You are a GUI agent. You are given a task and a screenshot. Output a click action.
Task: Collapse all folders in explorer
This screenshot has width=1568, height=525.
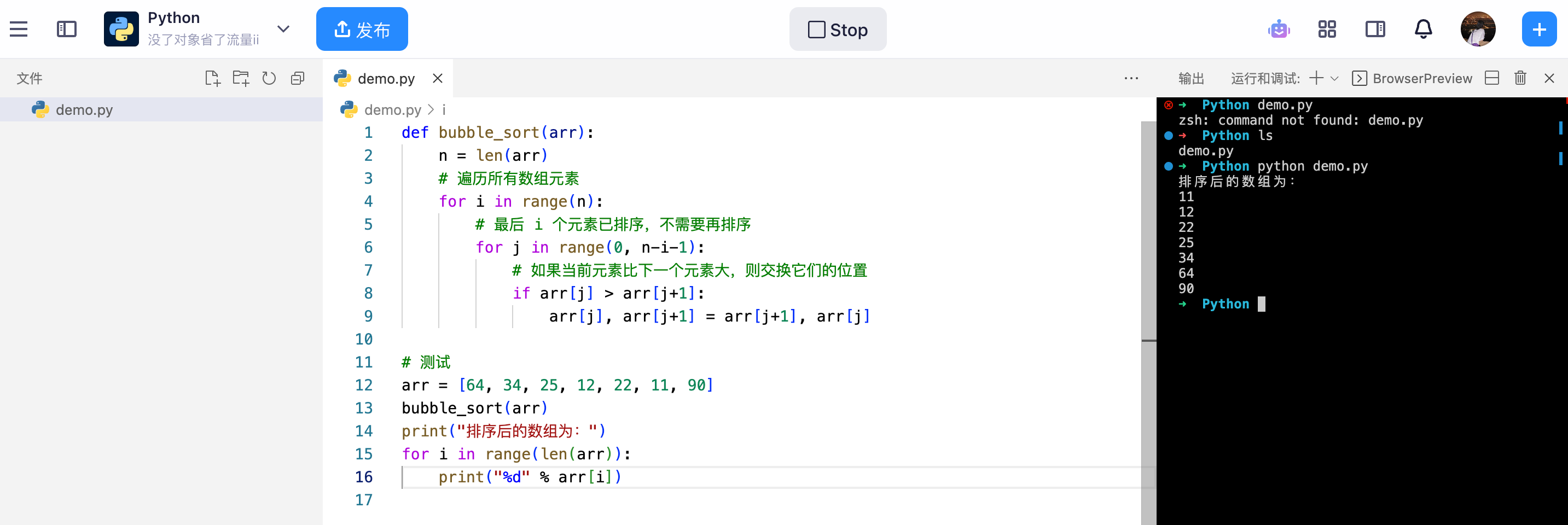pos(298,78)
